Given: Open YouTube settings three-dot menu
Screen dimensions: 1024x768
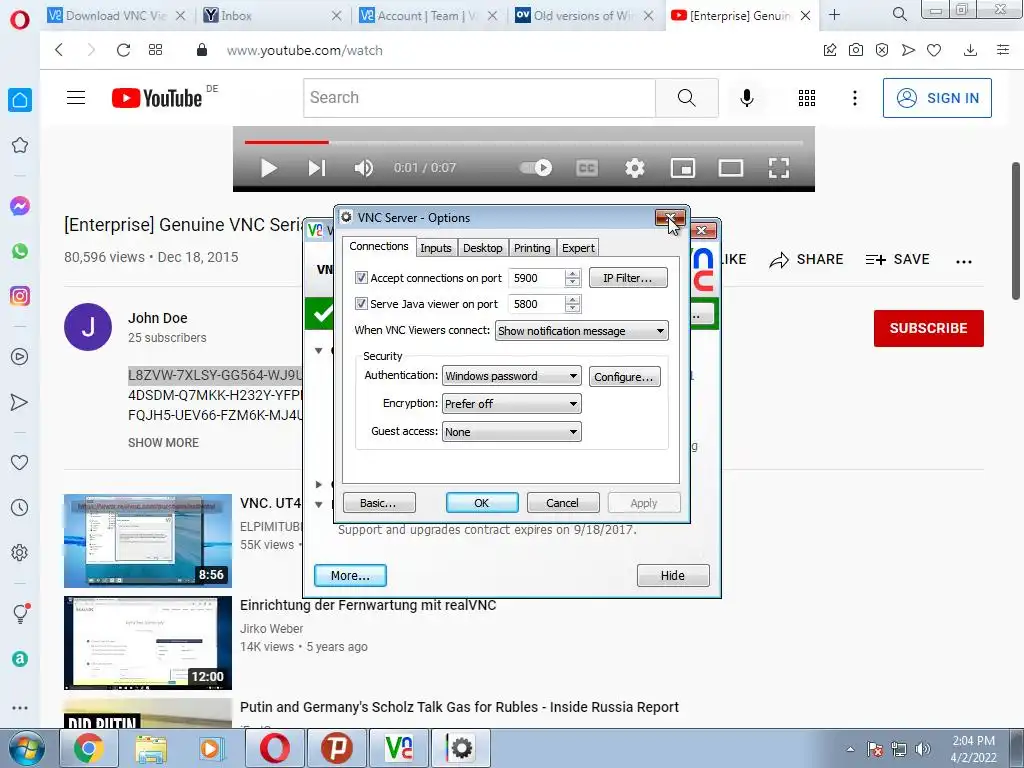Looking at the screenshot, I should (855, 98).
